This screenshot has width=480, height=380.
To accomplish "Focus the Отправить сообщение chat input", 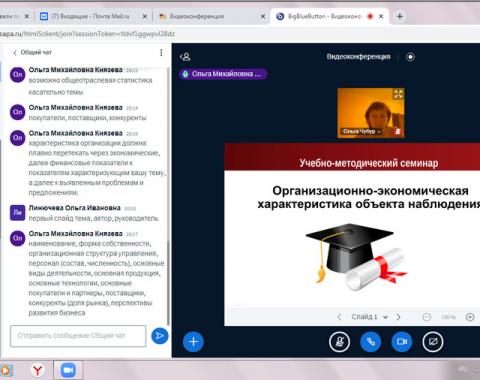I will pyautogui.click(x=78, y=336).
